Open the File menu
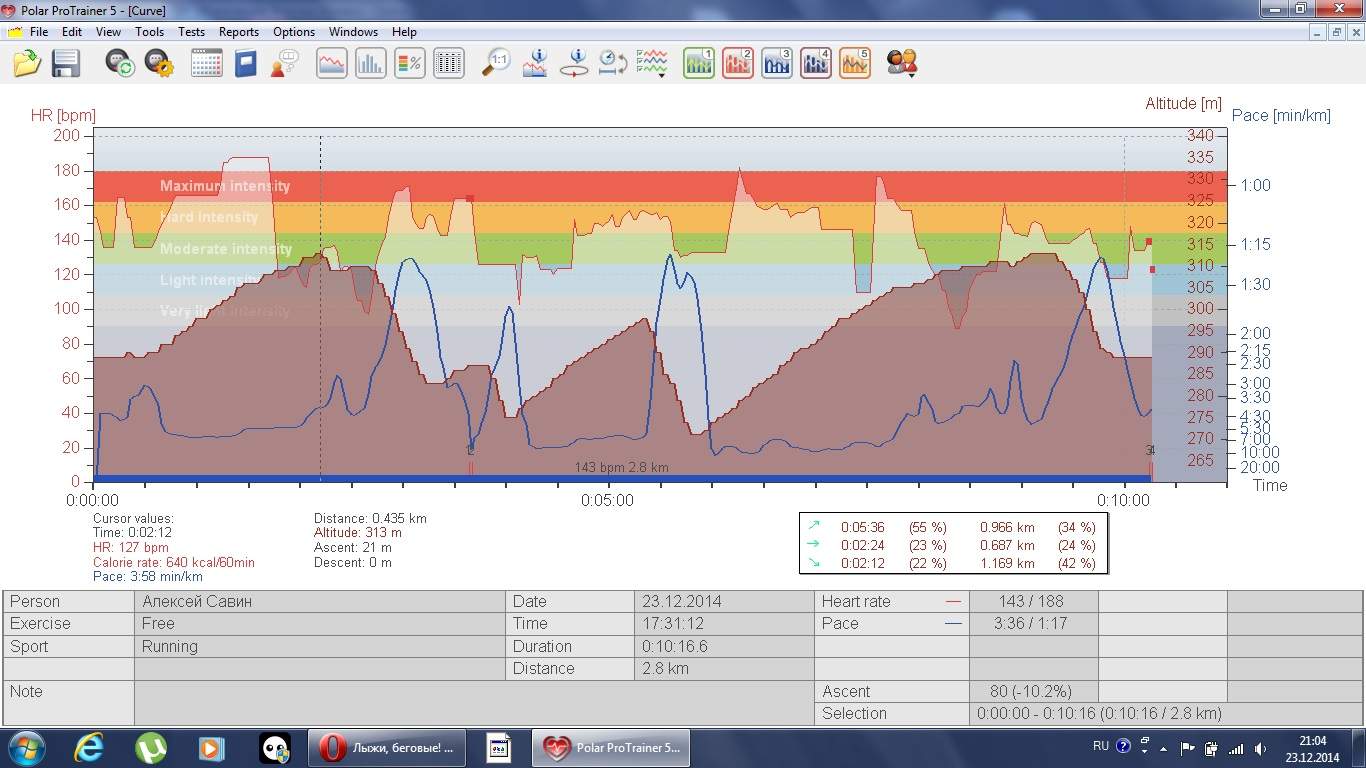 (39, 32)
